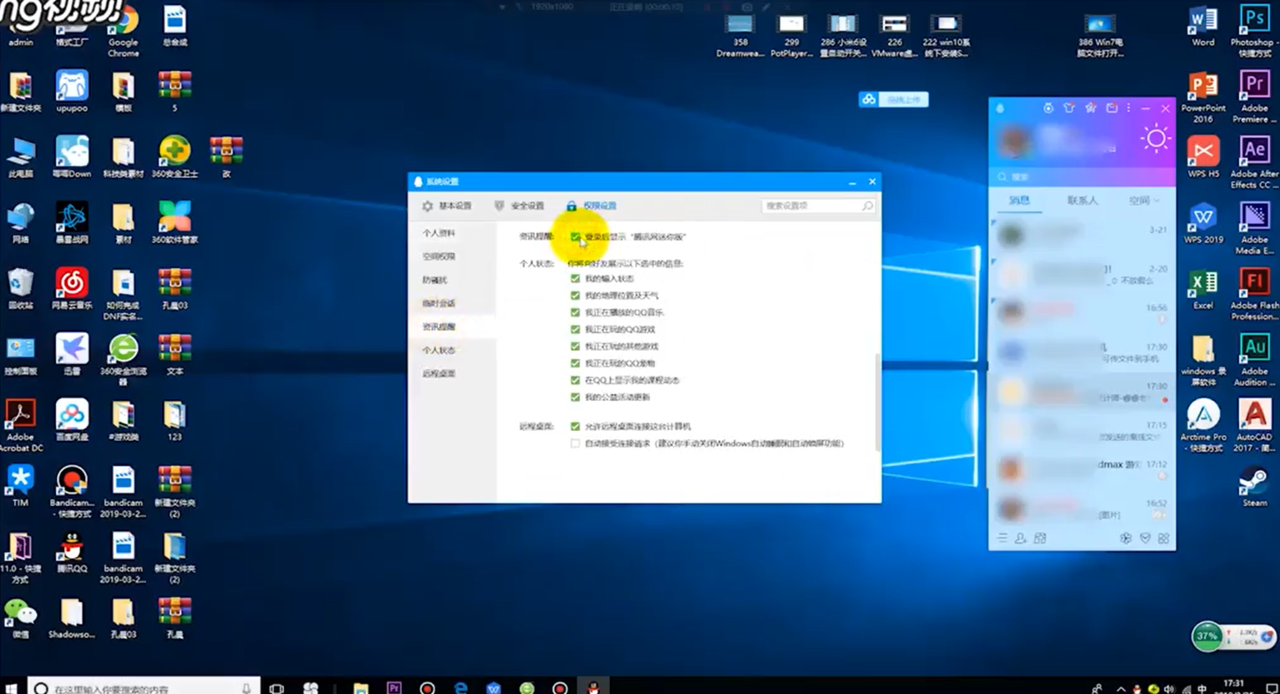Toggle the 登录后显示腾讯网迷你版 checkbox
The image size is (1280, 694).
[575, 237]
